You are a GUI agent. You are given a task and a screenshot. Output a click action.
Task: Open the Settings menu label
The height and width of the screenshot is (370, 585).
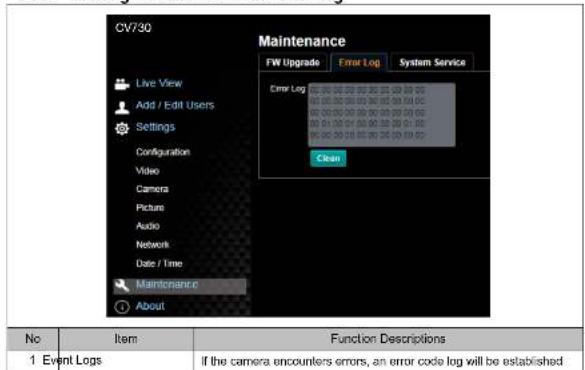coord(155,127)
